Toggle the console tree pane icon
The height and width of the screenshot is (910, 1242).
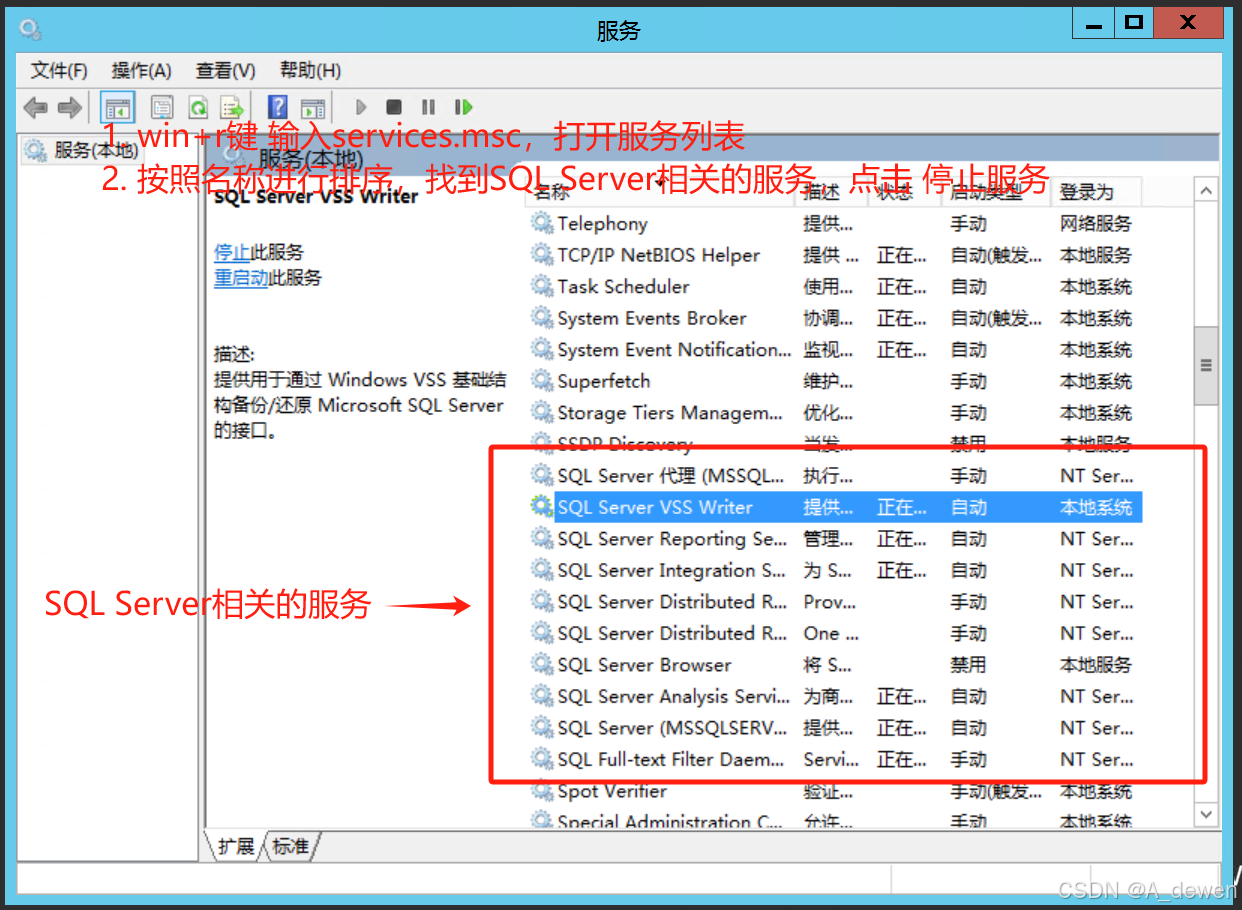pyautogui.click(x=119, y=107)
